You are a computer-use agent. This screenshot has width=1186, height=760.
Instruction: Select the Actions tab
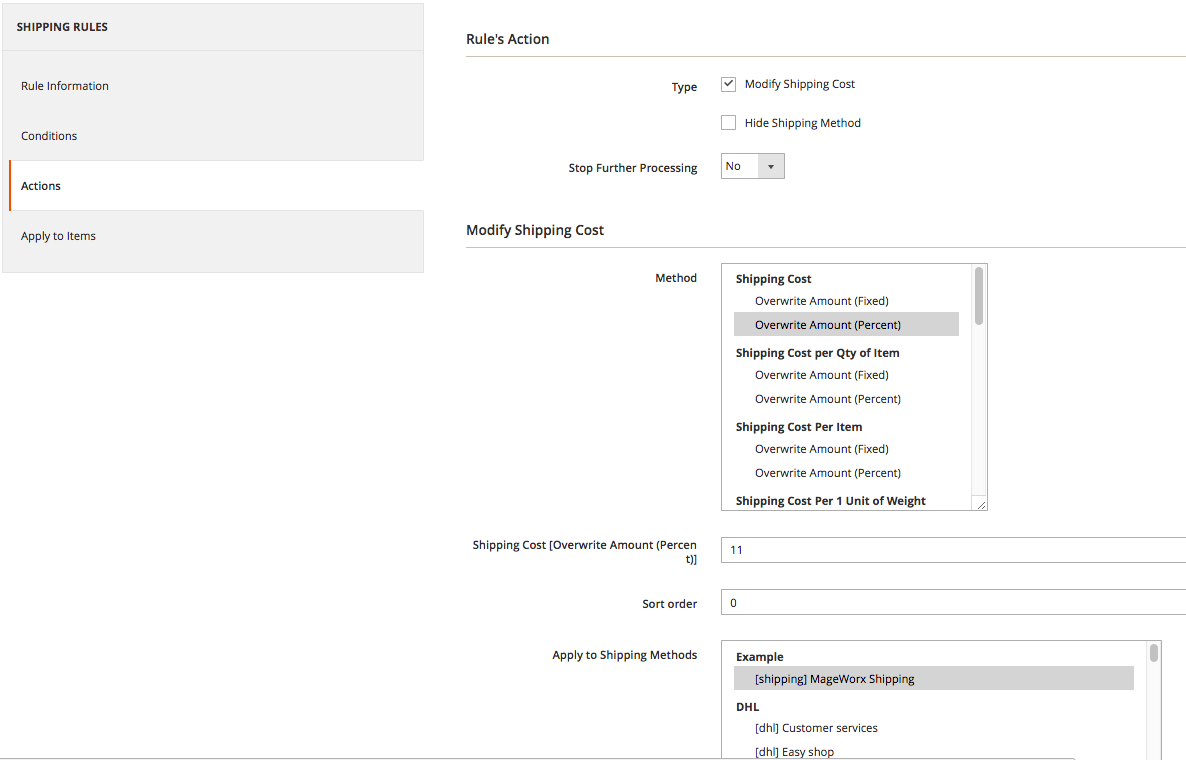41,186
